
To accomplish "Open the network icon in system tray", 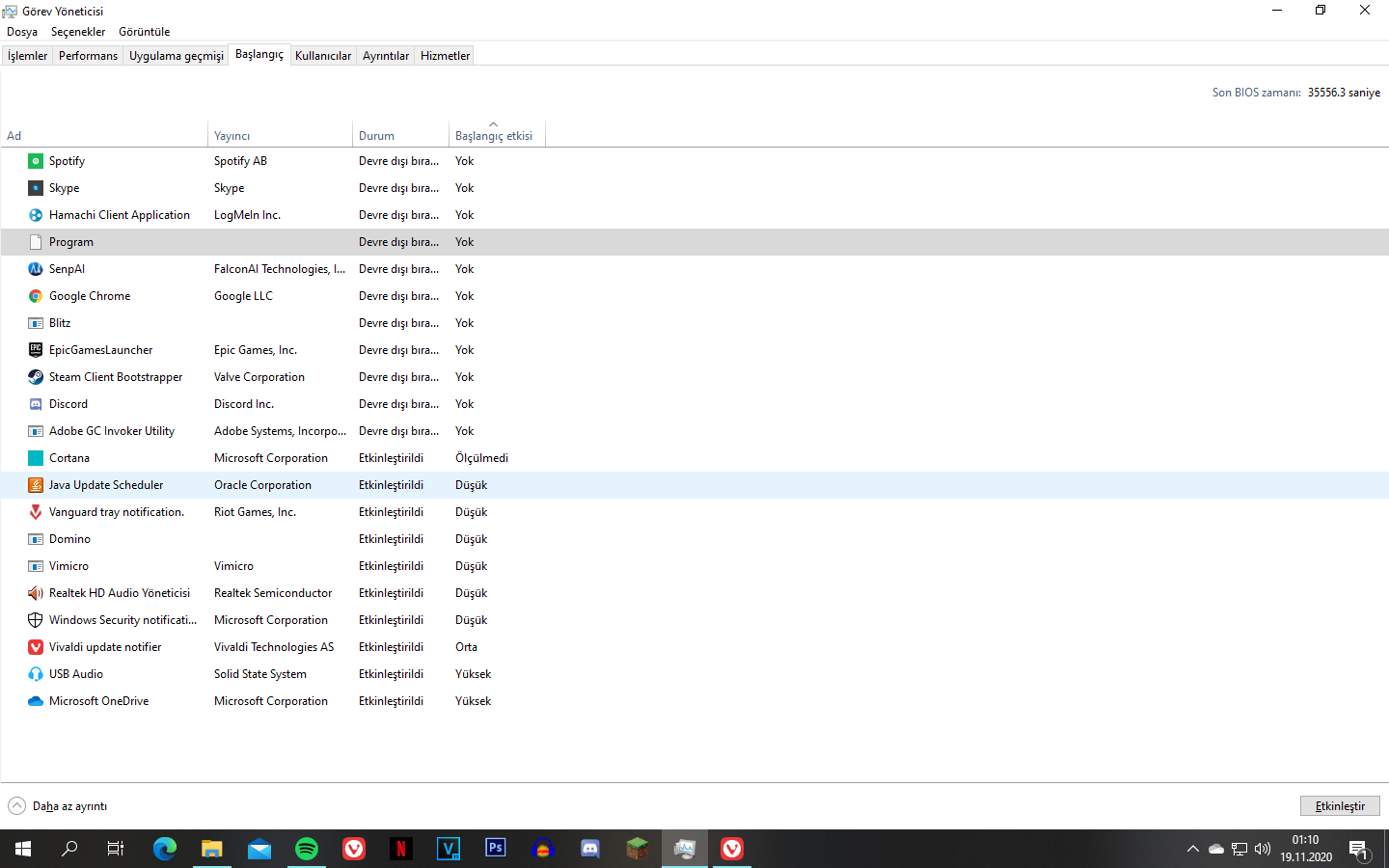I will point(1239,849).
